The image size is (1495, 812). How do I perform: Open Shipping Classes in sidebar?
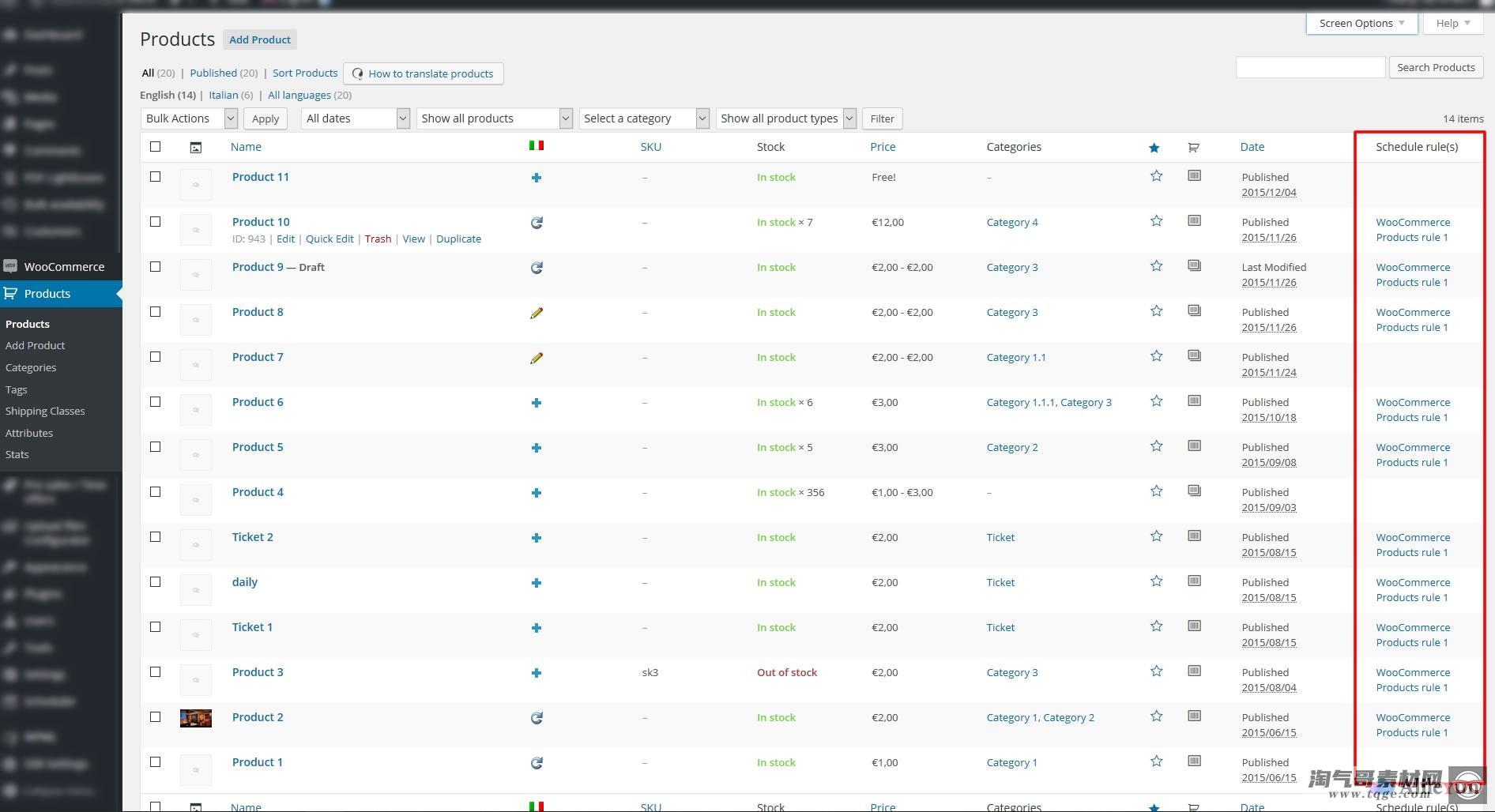[x=45, y=411]
